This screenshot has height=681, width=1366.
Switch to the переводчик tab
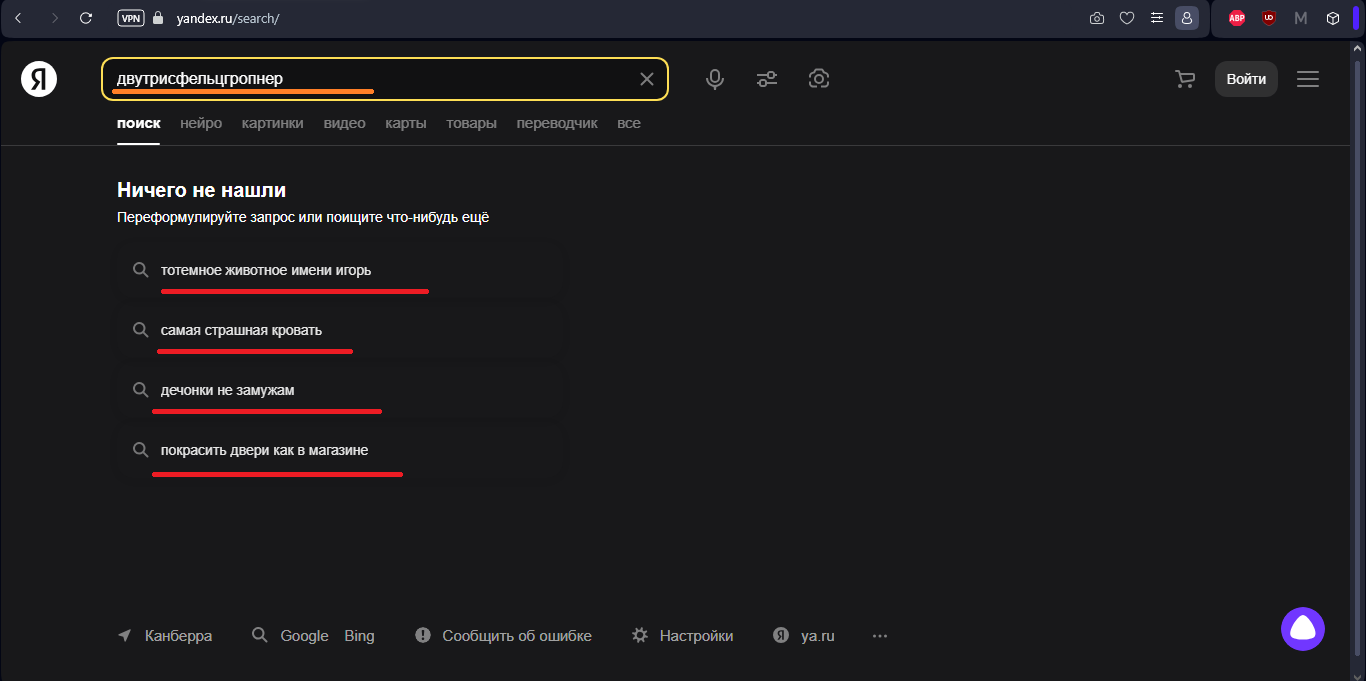coord(557,124)
